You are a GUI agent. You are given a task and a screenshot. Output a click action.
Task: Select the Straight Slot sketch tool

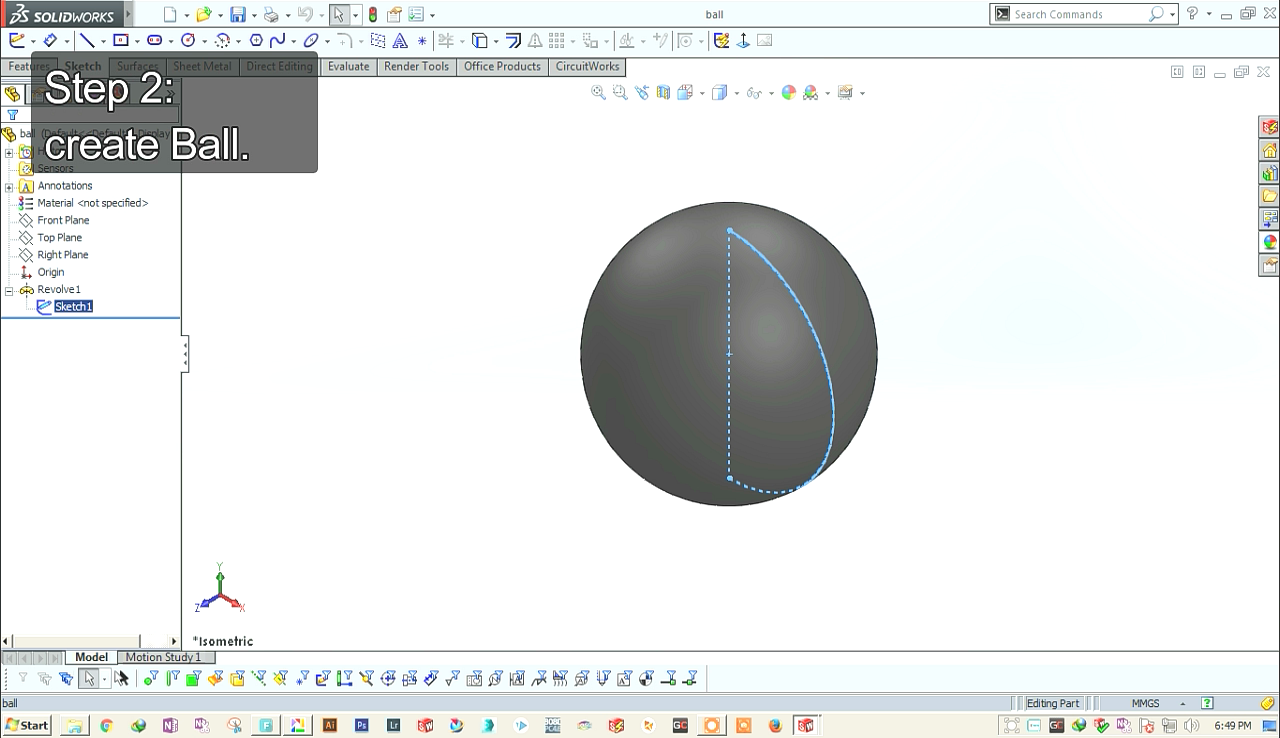[154, 40]
